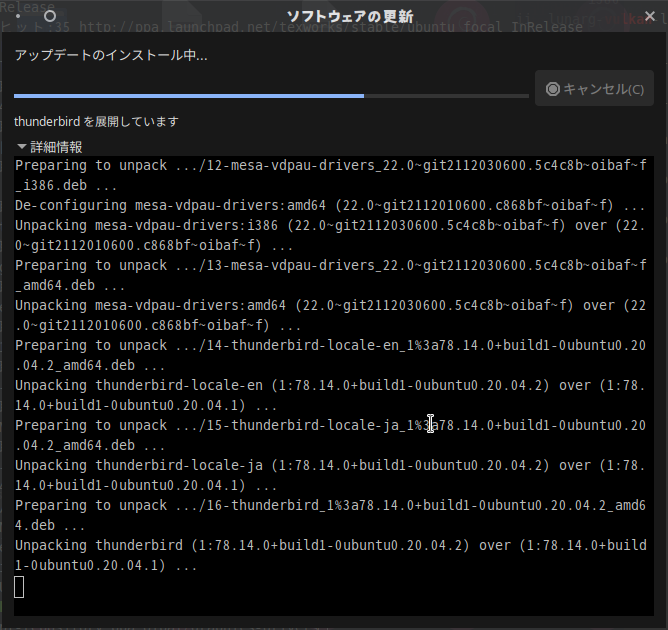This screenshot has width=668, height=630.
Task: Click the small dot icon in title bar
Action: pyautogui.click(x=18, y=17)
